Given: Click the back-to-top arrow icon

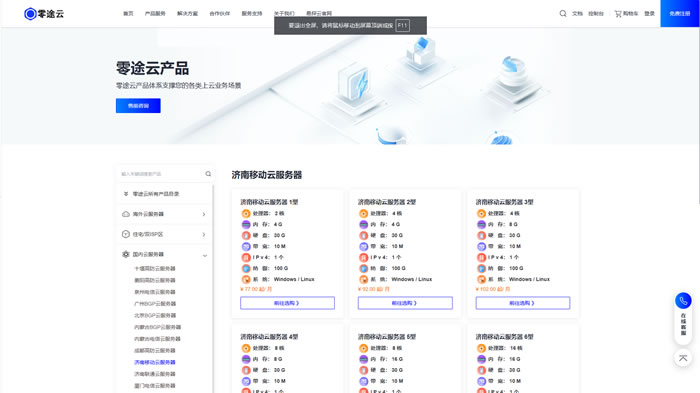Looking at the screenshot, I should 683,358.
